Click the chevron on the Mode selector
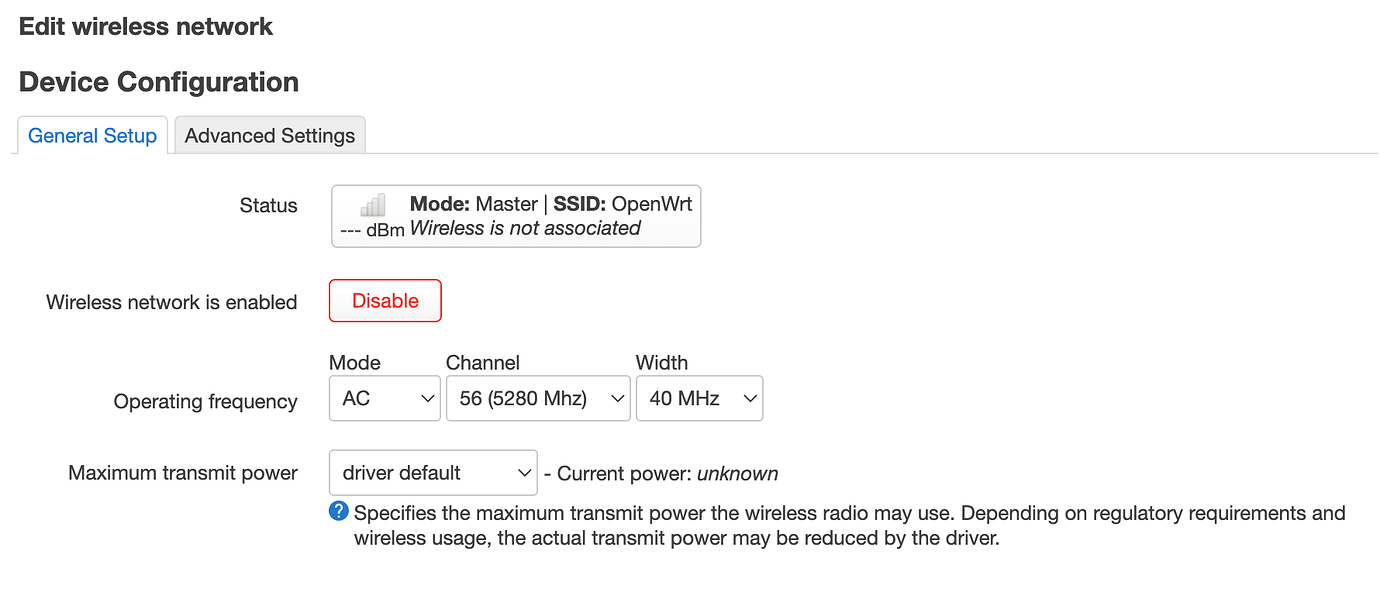Viewport: 1380px width, 592px height. (x=427, y=397)
